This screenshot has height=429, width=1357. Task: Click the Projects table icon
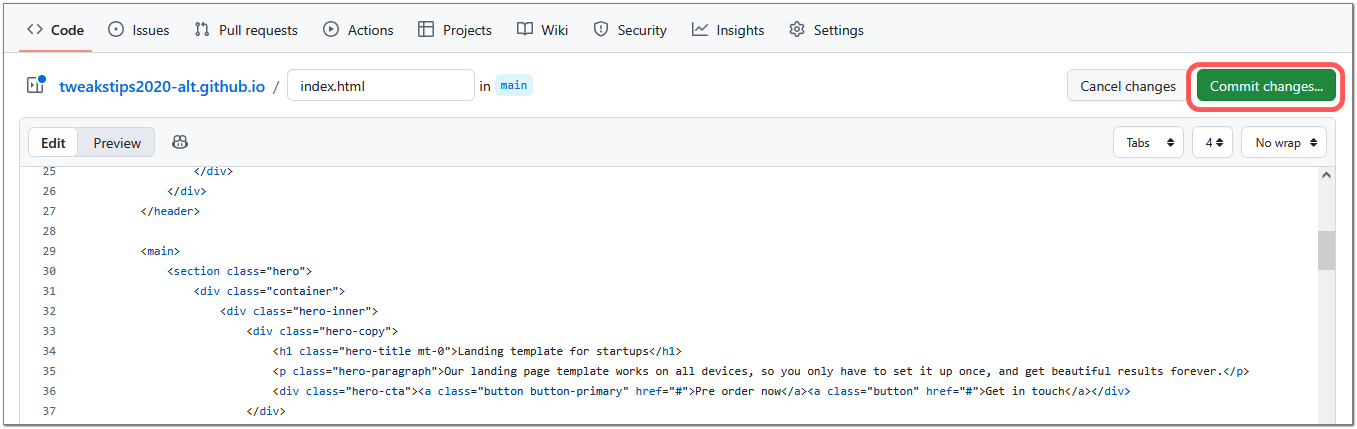(x=426, y=30)
